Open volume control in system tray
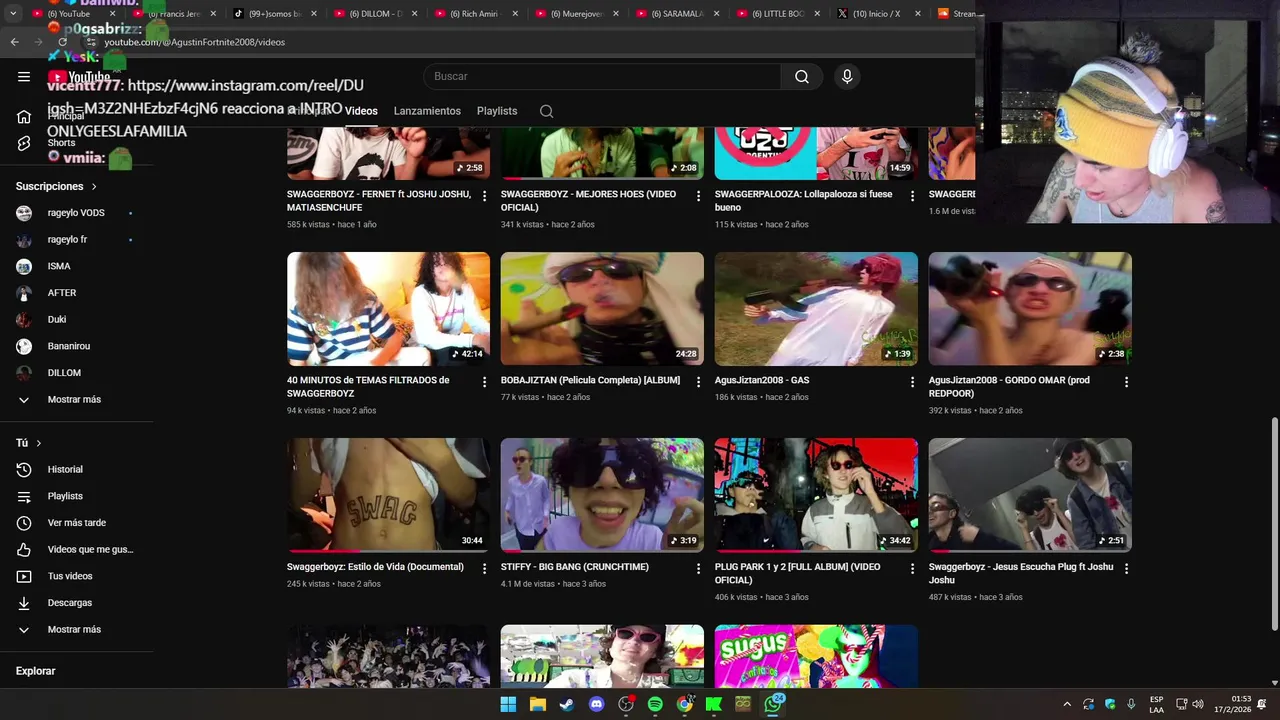The image size is (1280, 720). pos(1198,704)
